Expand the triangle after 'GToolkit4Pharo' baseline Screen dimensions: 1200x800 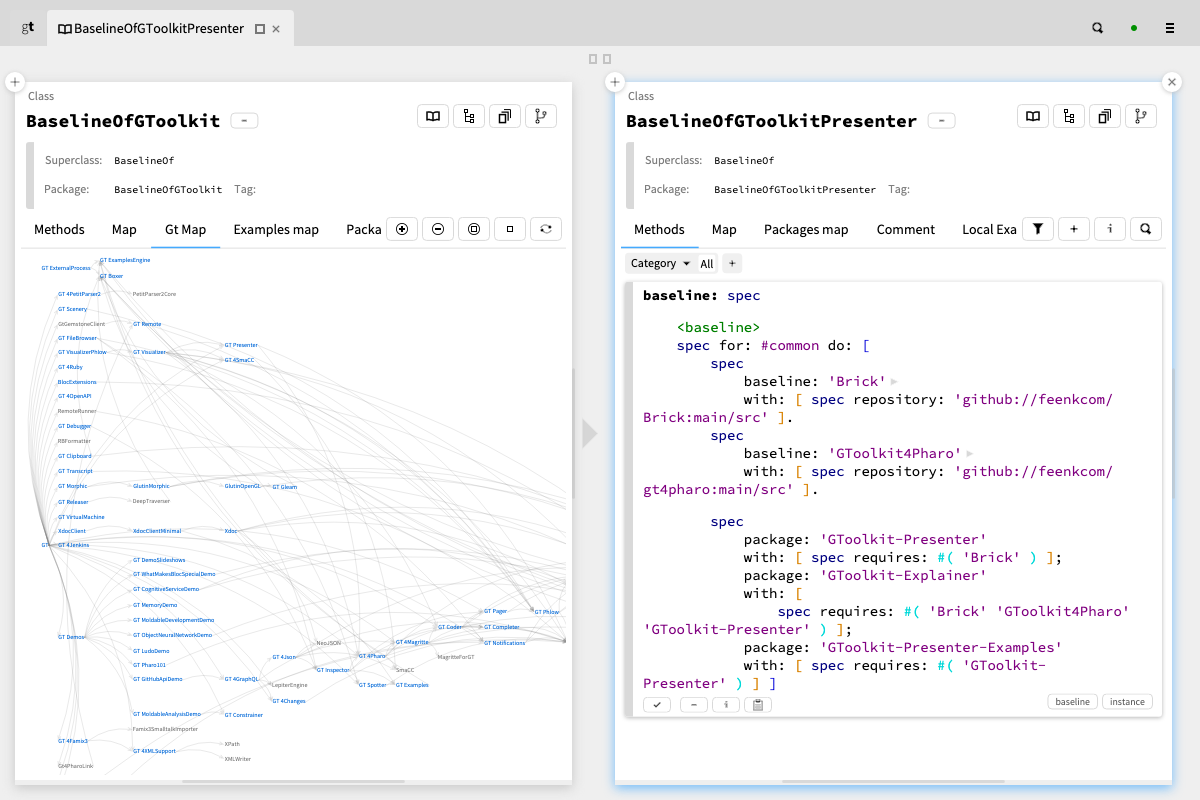point(970,453)
